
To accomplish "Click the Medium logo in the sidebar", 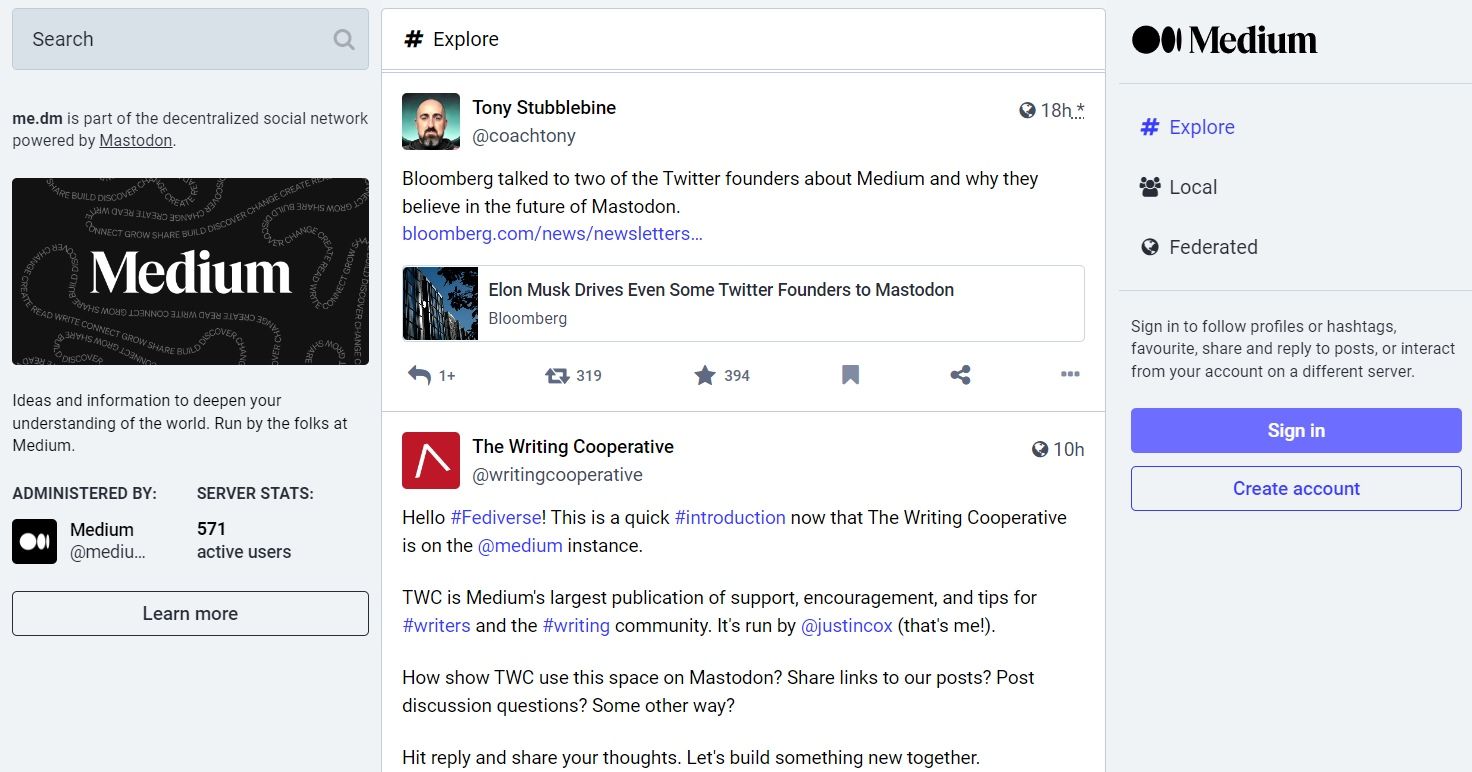I will (1223, 40).
